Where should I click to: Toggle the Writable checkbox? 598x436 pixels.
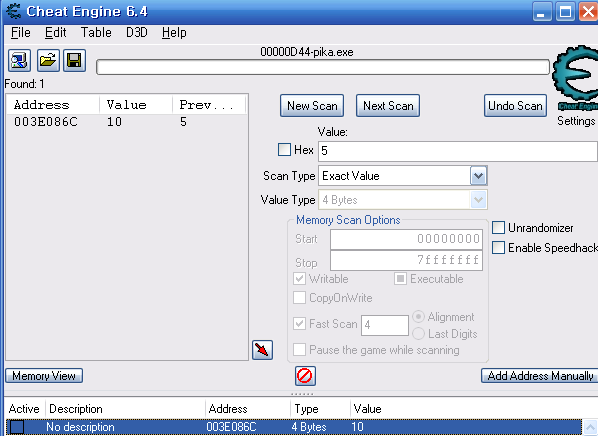click(299, 279)
